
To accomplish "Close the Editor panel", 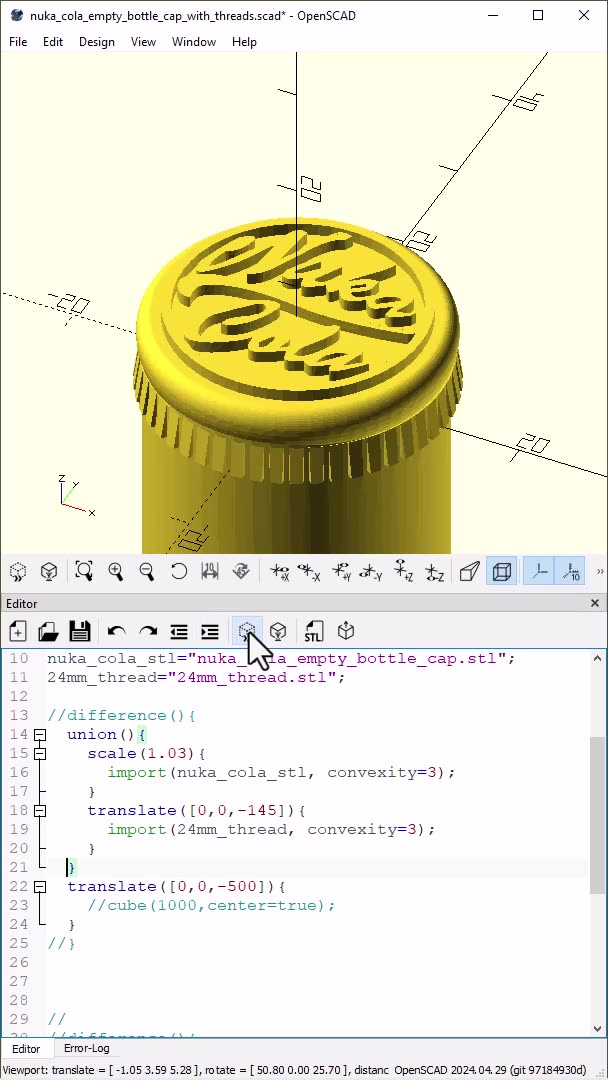I will pos(595,603).
